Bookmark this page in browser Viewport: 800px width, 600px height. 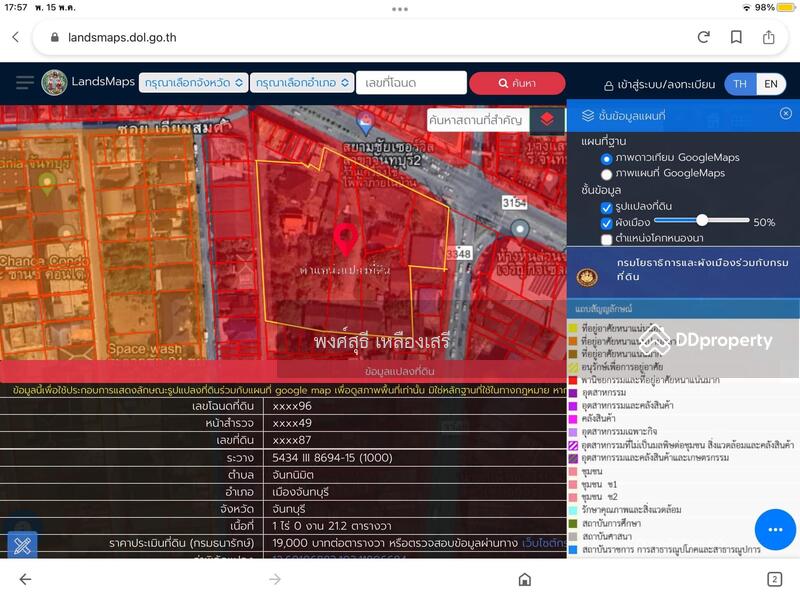pos(736,37)
